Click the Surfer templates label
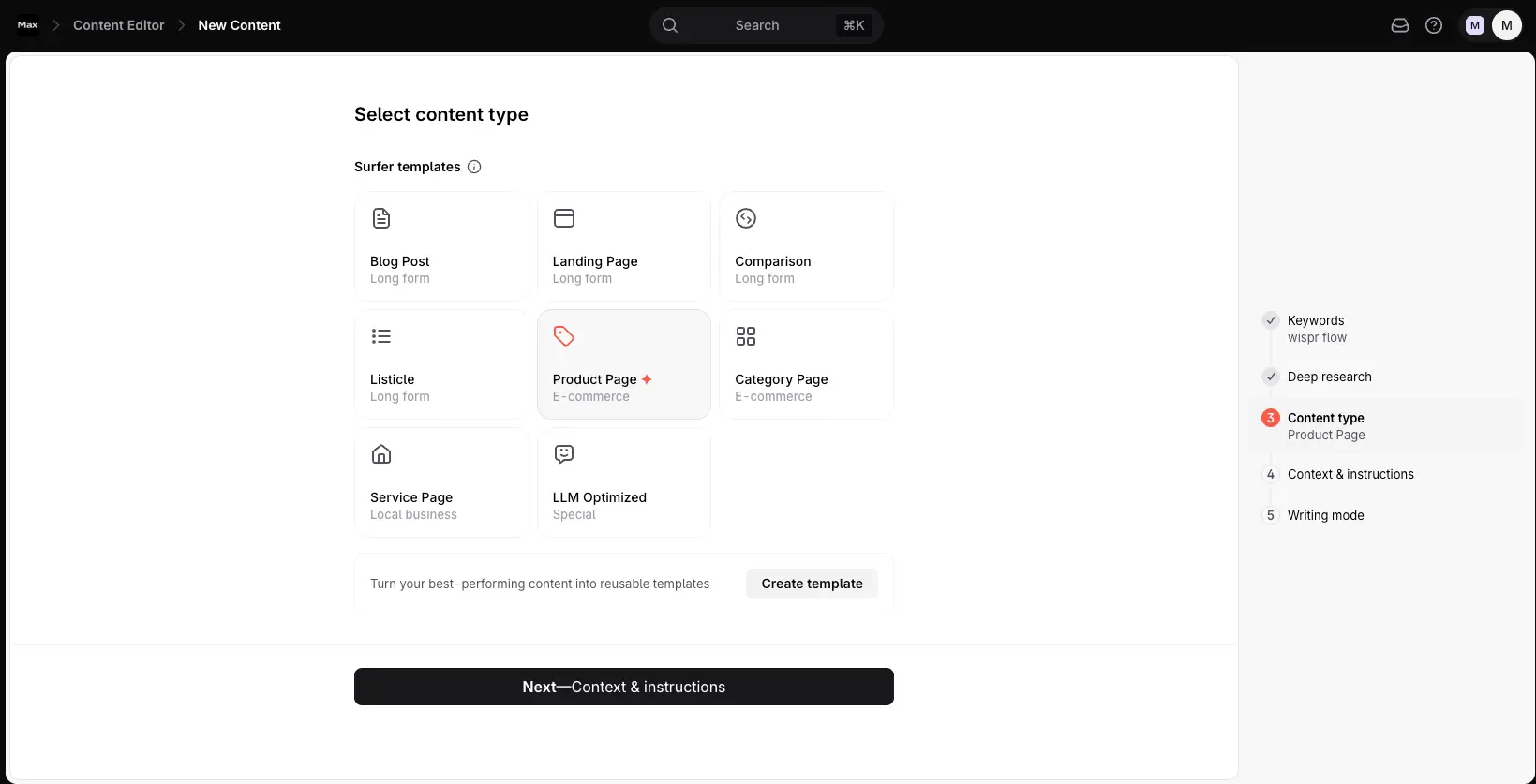1536x784 pixels. [408, 167]
